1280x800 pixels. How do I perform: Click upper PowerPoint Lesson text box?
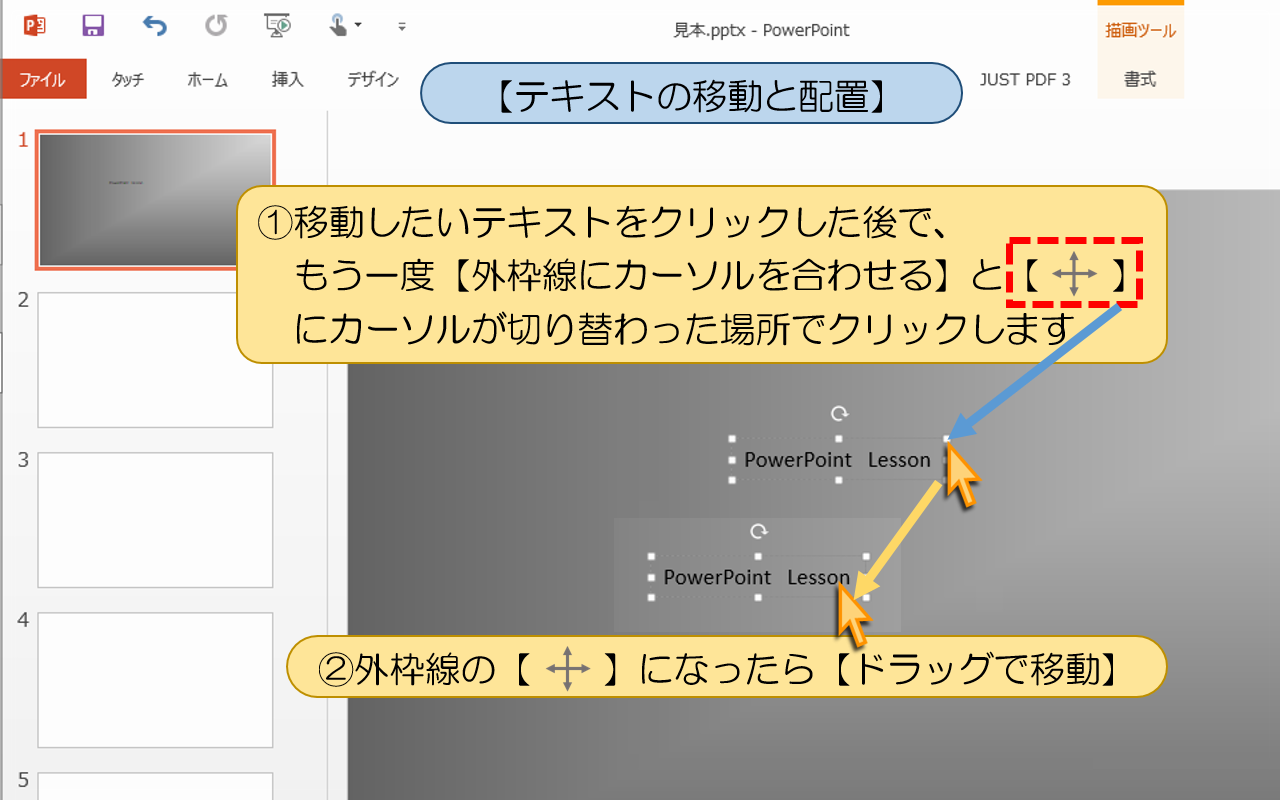(x=838, y=459)
